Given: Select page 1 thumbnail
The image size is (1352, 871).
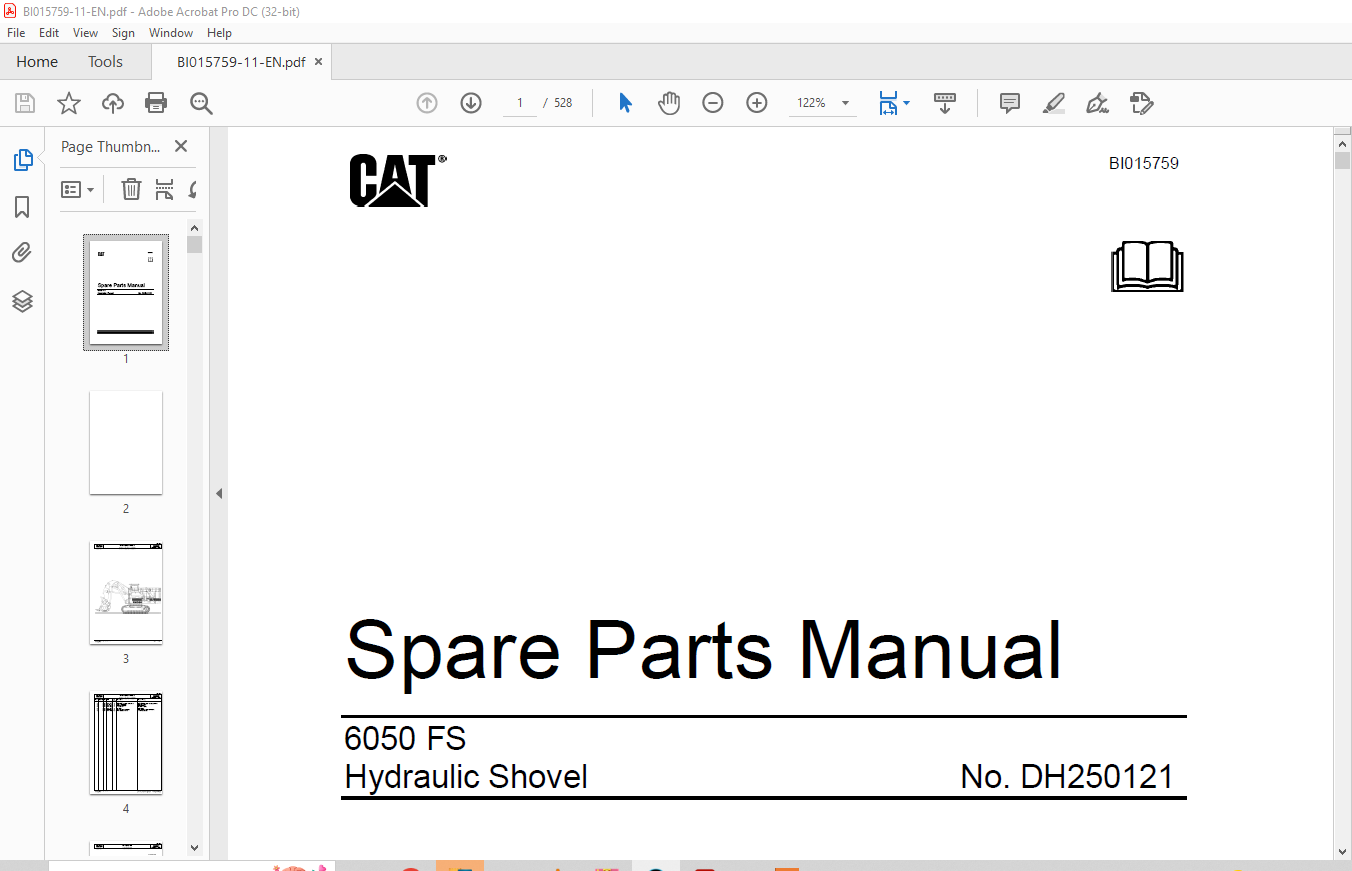Looking at the screenshot, I should coord(126,293).
